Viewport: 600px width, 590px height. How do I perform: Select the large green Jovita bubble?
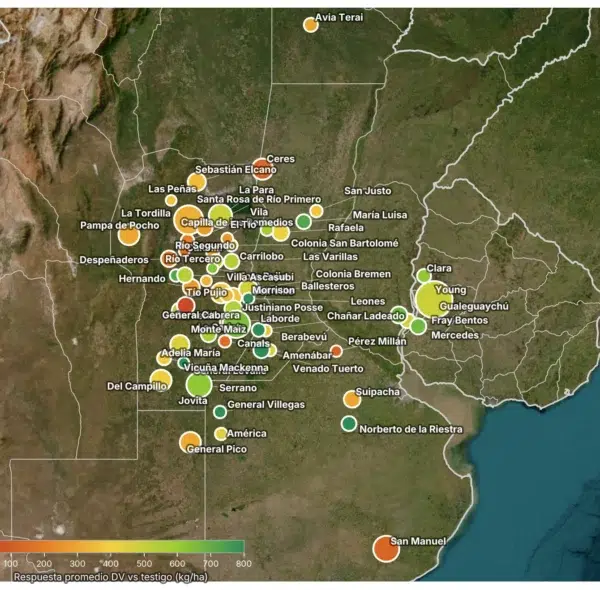coord(199,384)
